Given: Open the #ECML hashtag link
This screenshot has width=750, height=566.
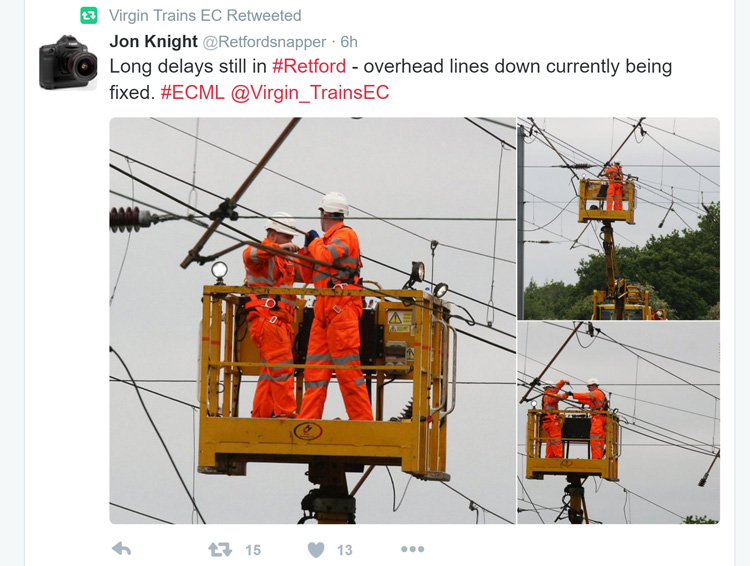Looking at the screenshot, I should [192, 92].
